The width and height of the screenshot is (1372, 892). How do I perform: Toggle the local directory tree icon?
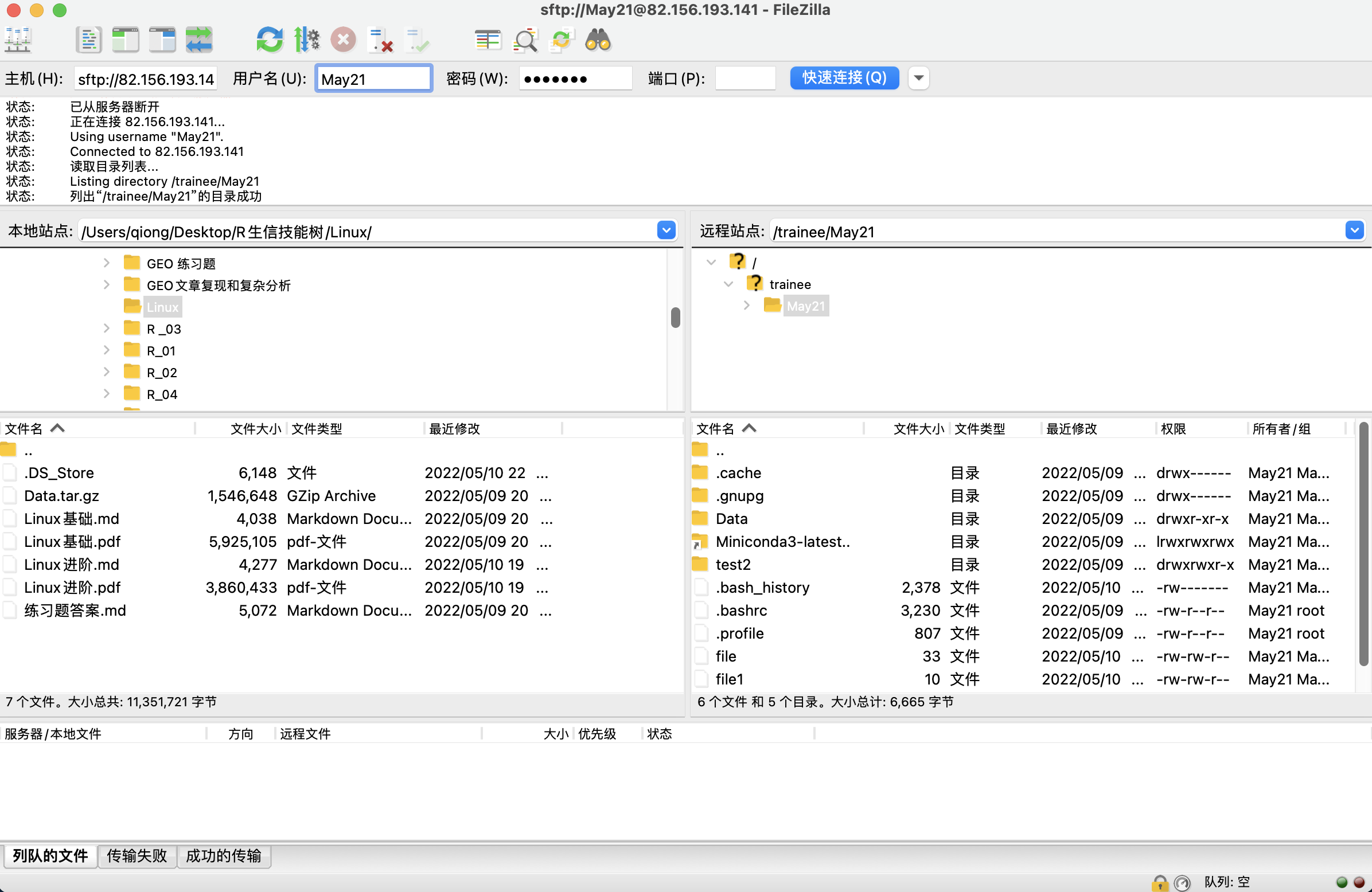[x=125, y=40]
